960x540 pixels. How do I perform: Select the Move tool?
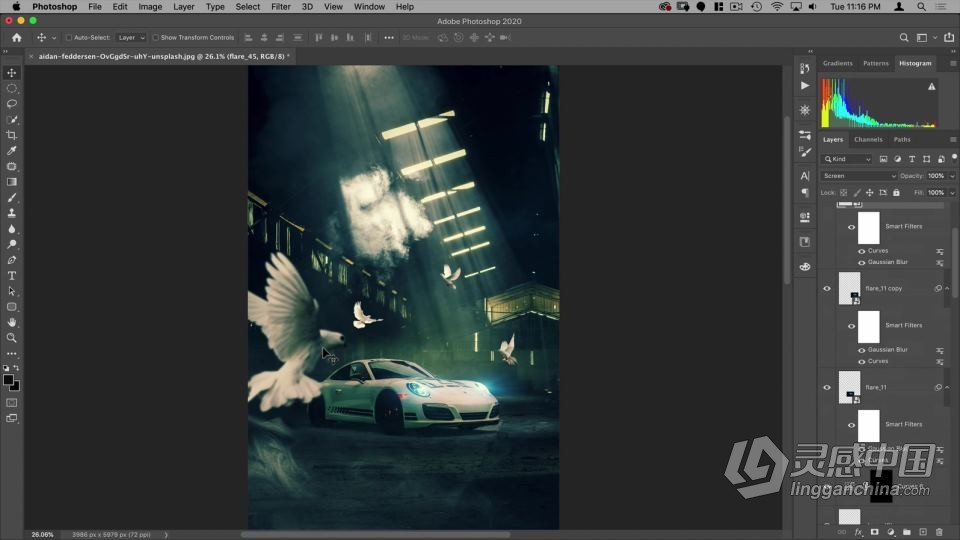(12, 73)
